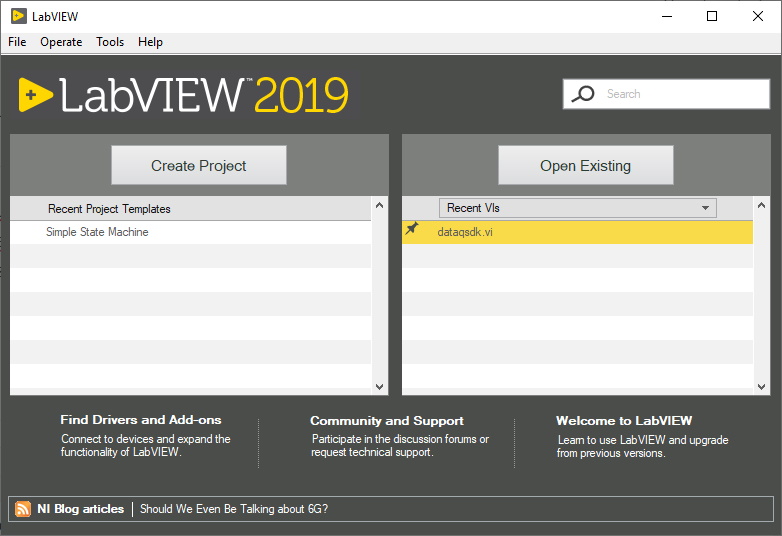Open Find Drivers and Add-ons link
The width and height of the screenshot is (782, 536).
141,420
